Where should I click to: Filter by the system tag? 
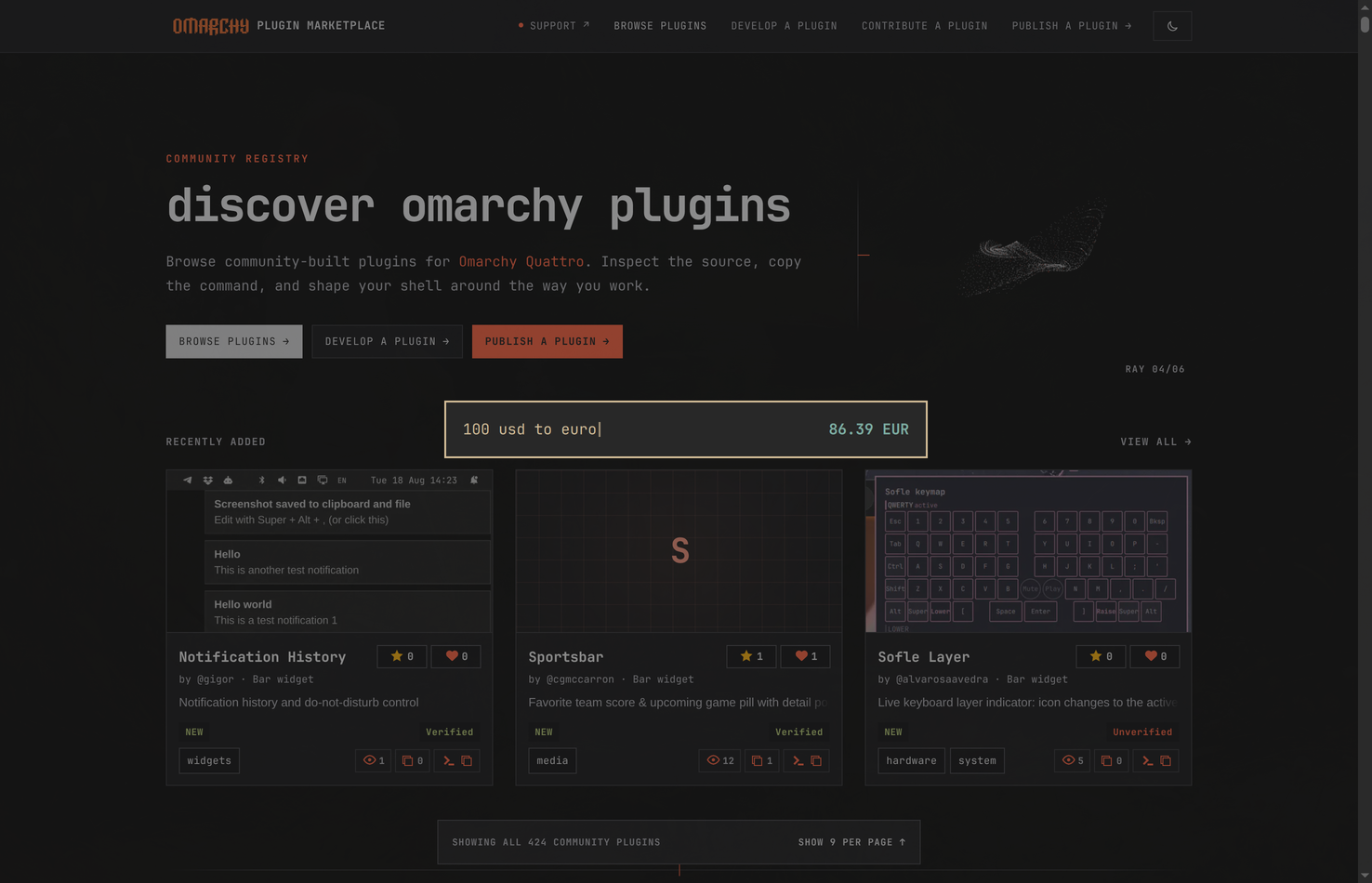[x=977, y=760]
